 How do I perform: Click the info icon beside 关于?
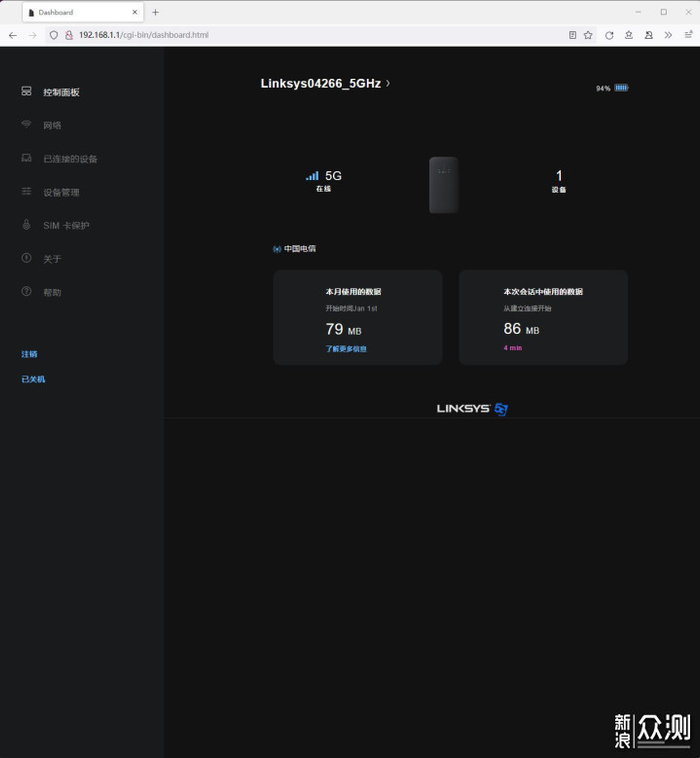[x=26, y=258]
